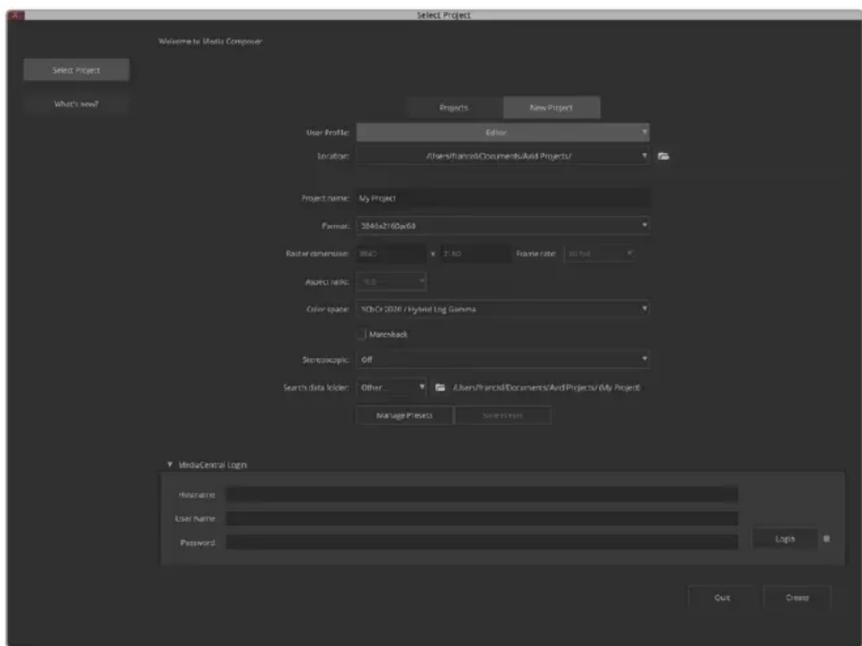Screen dimensions: 862x646
Task: Open the Color space dropdown
Action: click(502, 309)
